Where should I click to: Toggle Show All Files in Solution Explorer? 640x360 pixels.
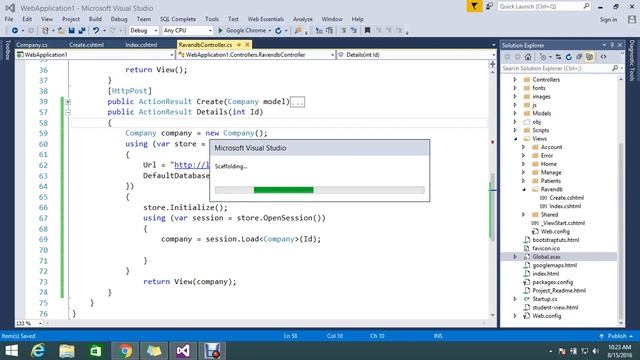[589, 57]
